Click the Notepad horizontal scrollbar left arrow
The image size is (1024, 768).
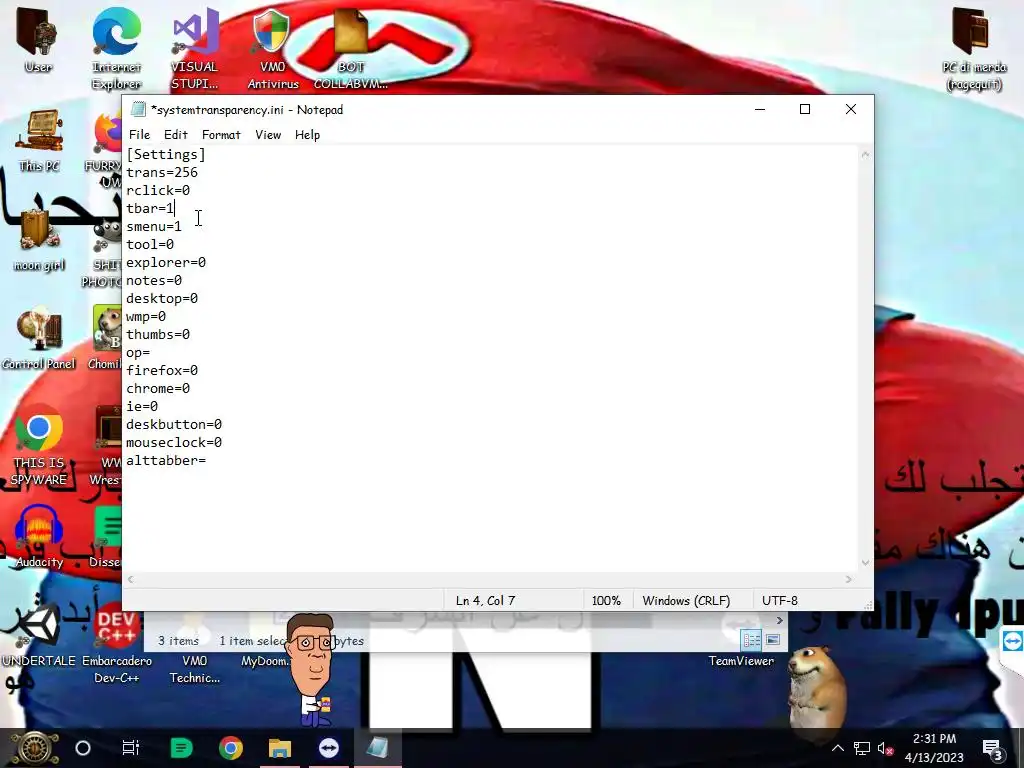(131, 579)
